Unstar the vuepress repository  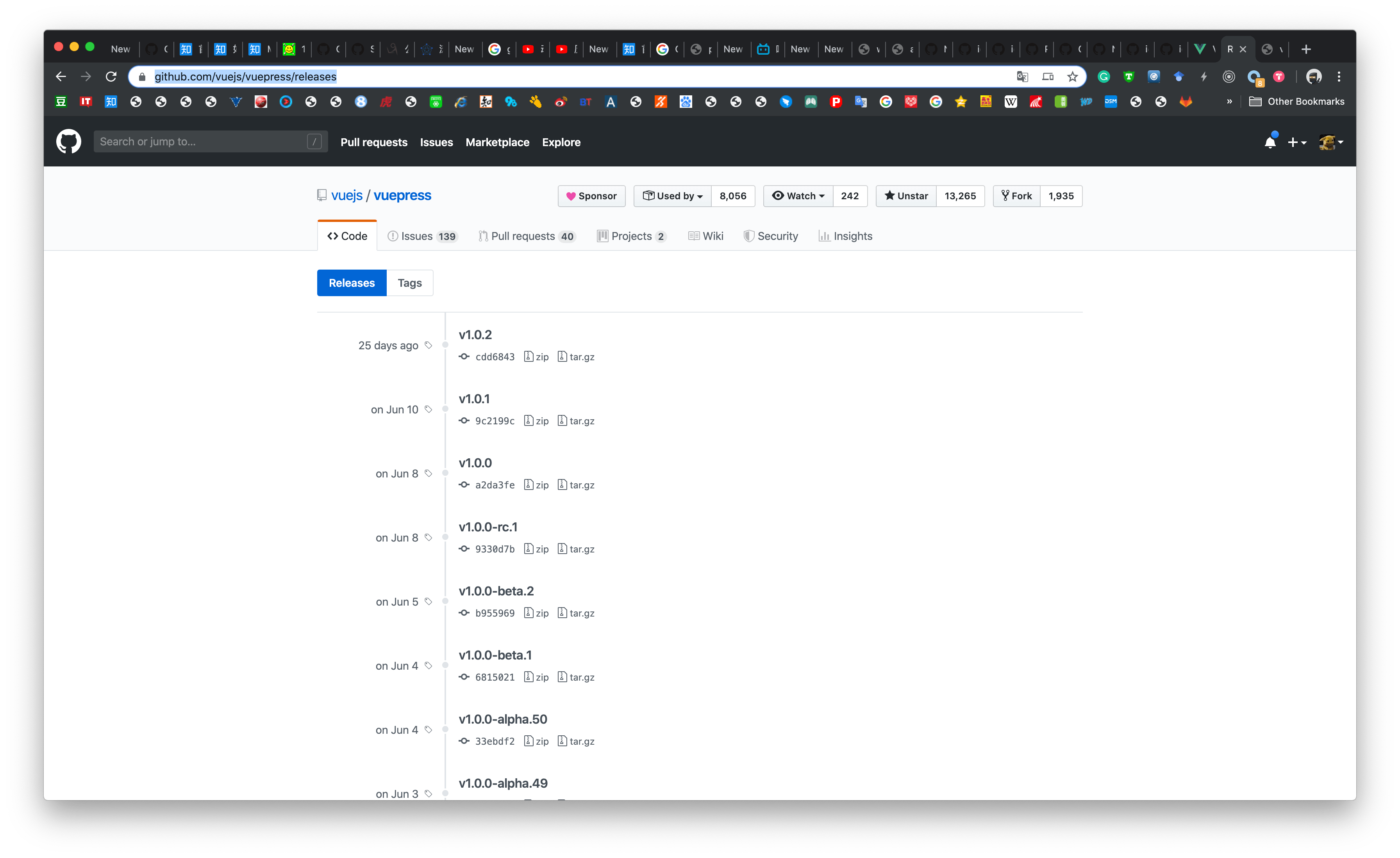point(906,195)
